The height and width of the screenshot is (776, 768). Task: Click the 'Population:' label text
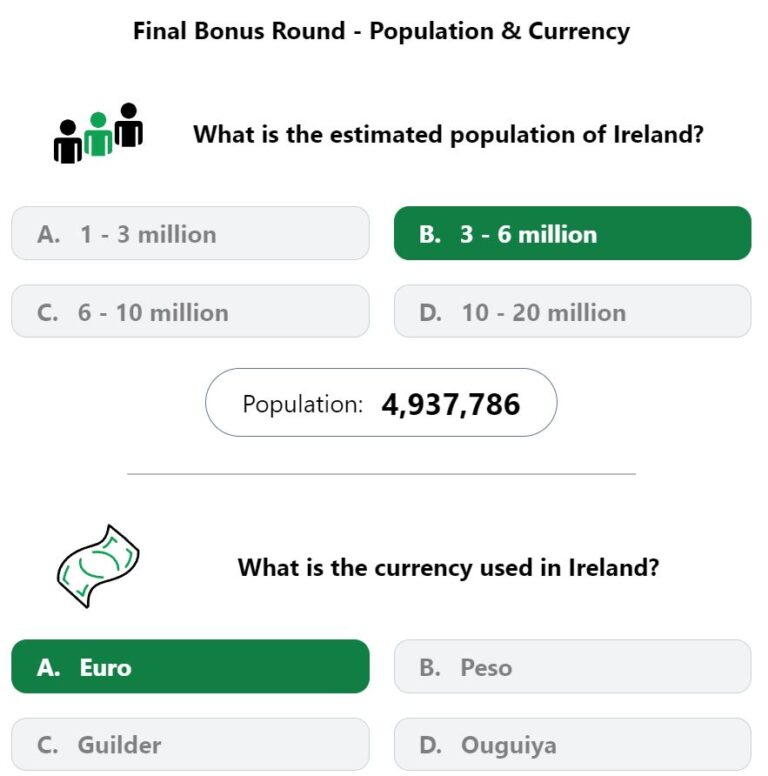(x=302, y=404)
